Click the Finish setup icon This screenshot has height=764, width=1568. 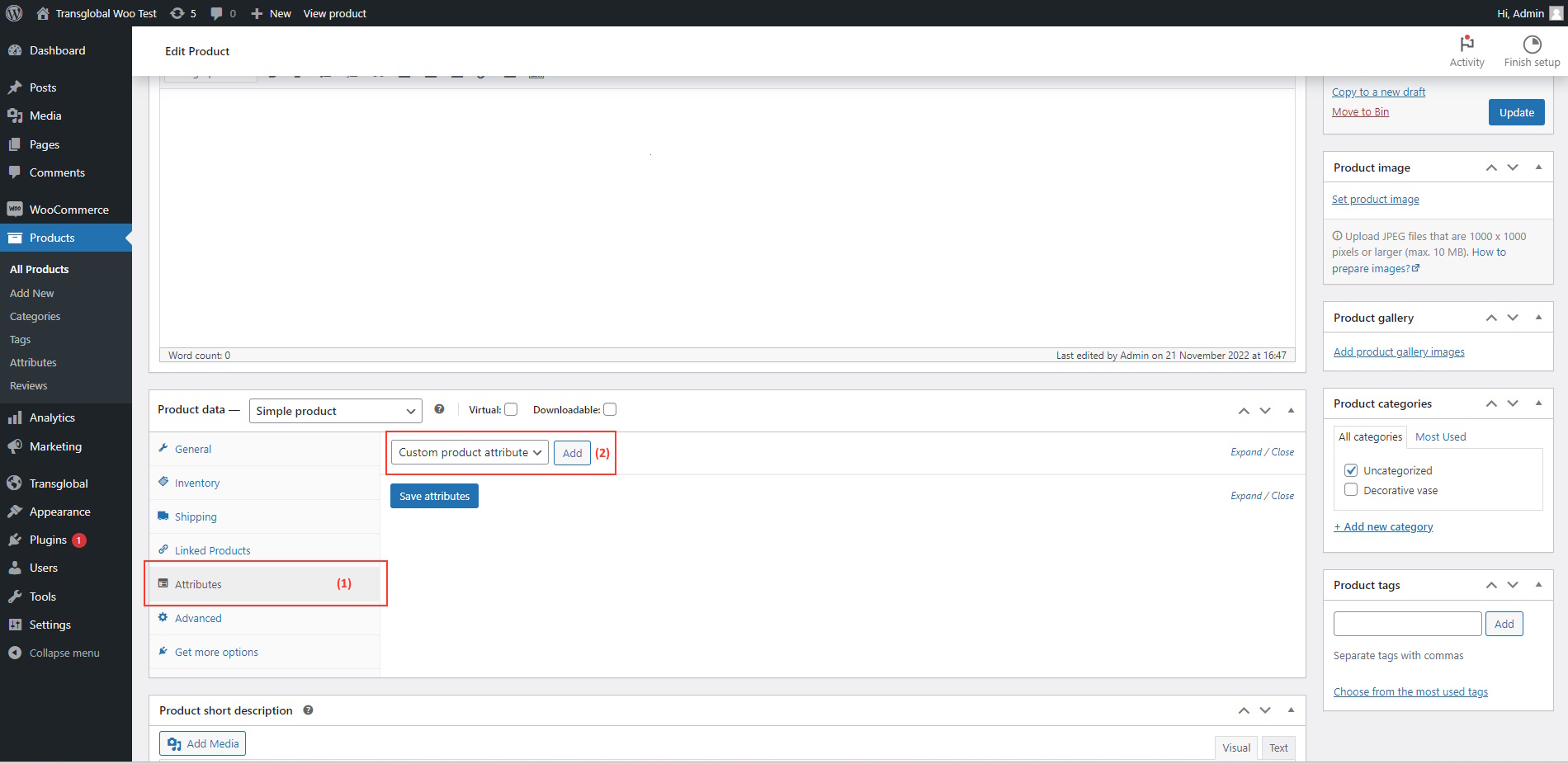tap(1532, 44)
